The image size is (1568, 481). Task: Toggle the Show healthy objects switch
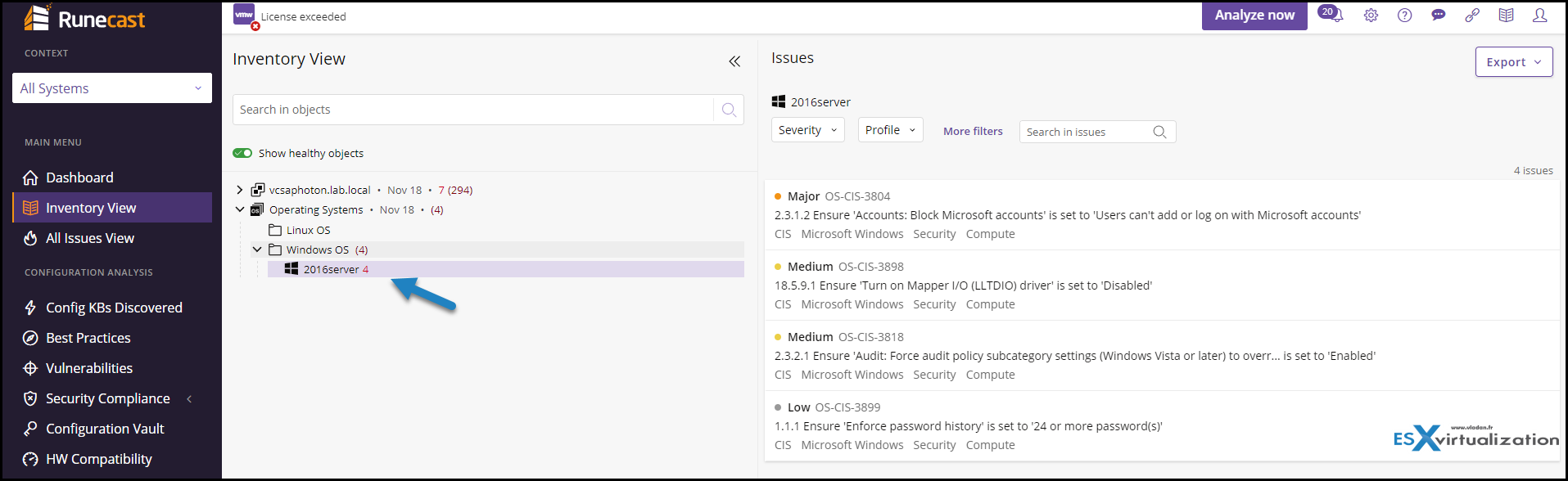(242, 153)
